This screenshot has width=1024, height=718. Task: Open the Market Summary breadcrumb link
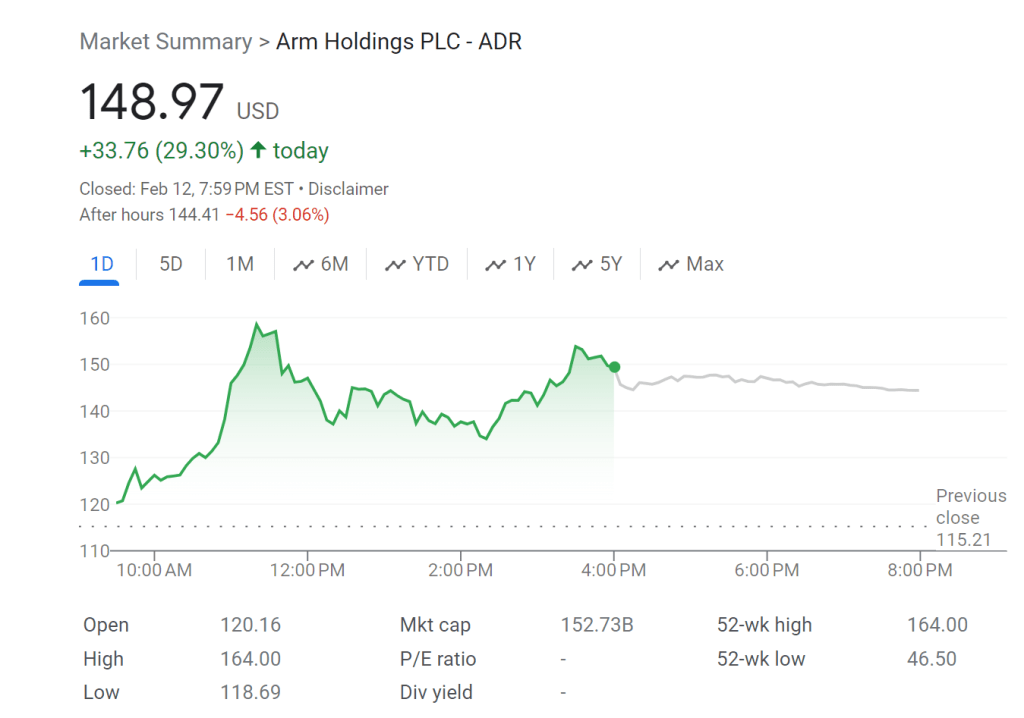pos(165,42)
